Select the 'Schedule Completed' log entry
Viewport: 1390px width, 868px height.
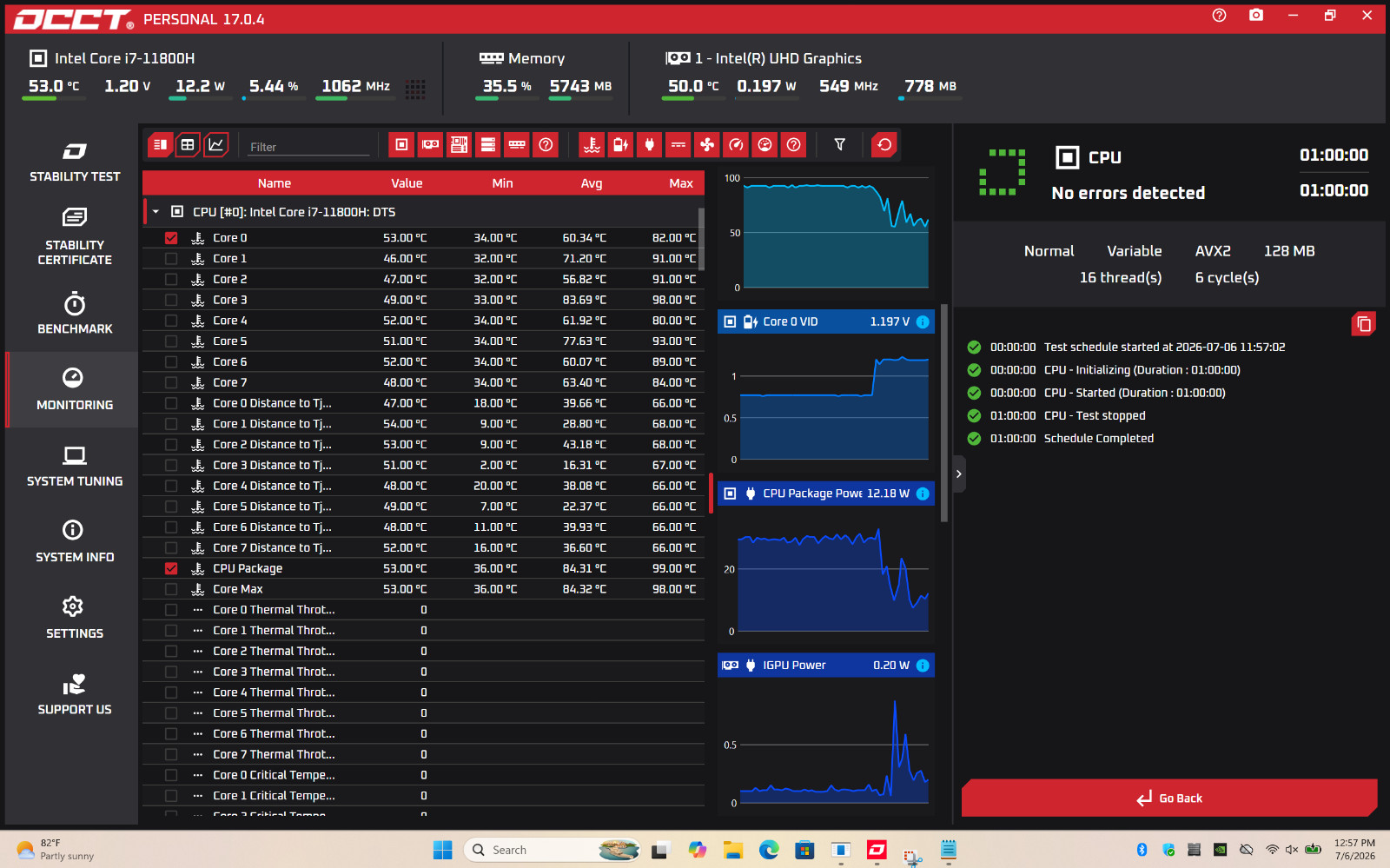click(1098, 439)
